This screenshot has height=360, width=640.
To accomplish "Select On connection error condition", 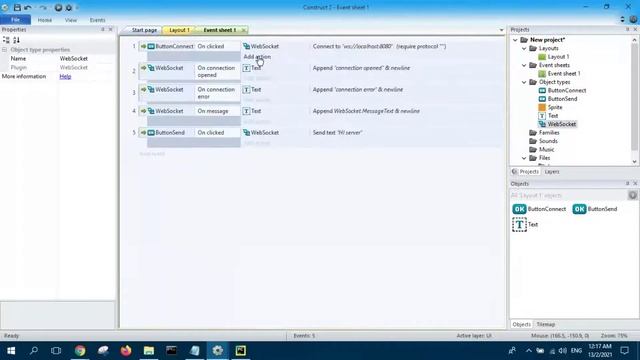I will click(x=216, y=93).
